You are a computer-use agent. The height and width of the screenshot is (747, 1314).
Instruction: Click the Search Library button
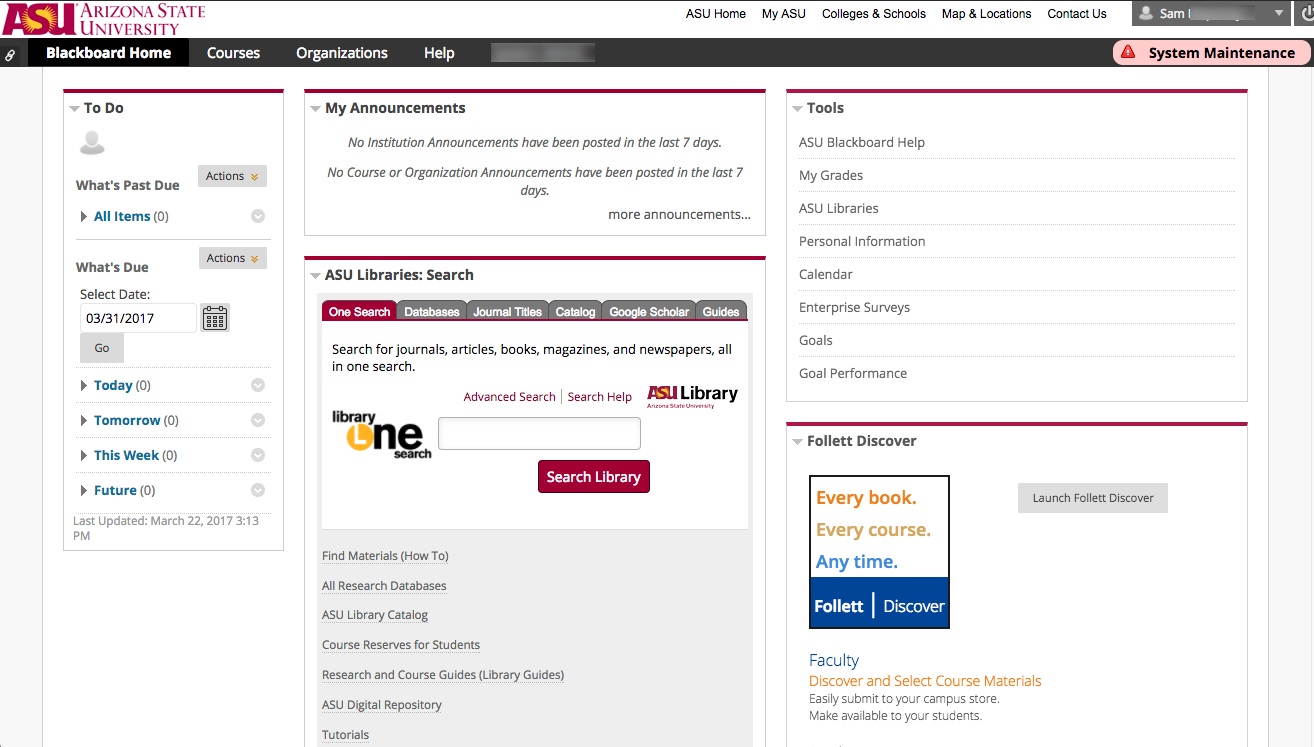tap(594, 477)
